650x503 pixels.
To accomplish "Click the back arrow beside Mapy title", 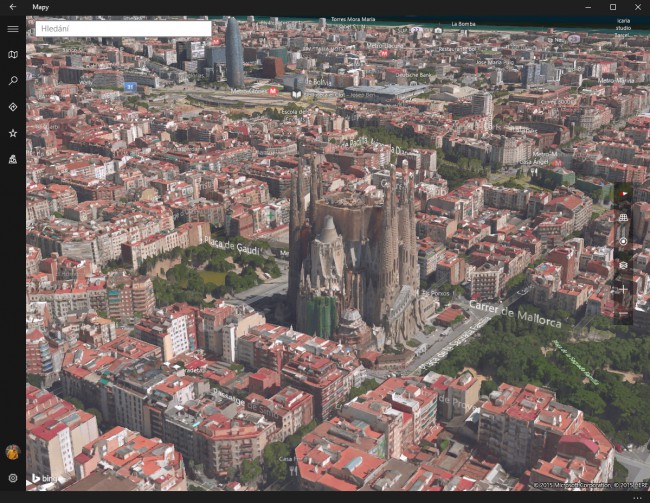I will [x=13, y=7].
